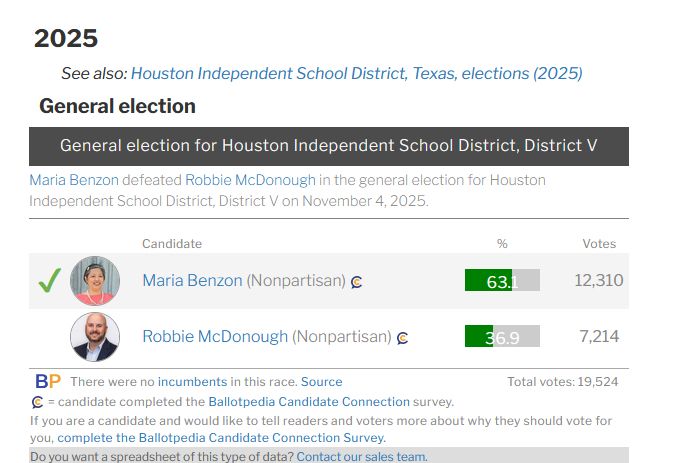The width and height of the screenshot is (693, 463).
Task: Open Robbie McDonough's candidate row link
Action: [215, 337]
